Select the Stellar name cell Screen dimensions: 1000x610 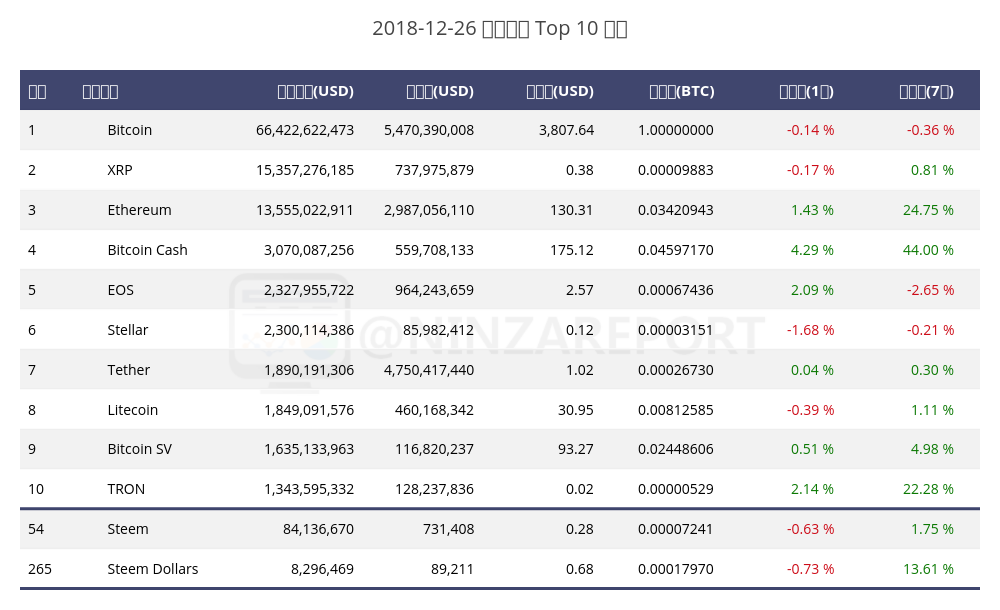click(128, 330)
